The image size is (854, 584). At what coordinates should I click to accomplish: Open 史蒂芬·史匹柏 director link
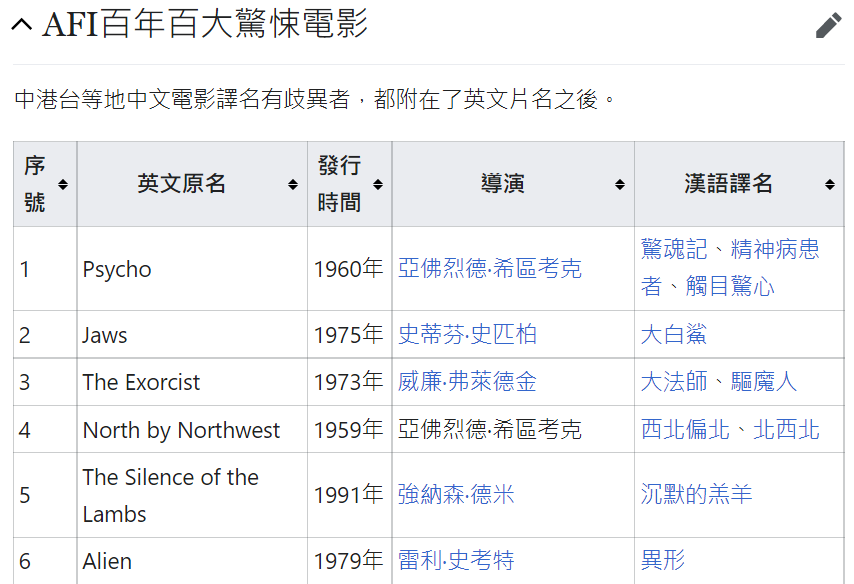467,334
